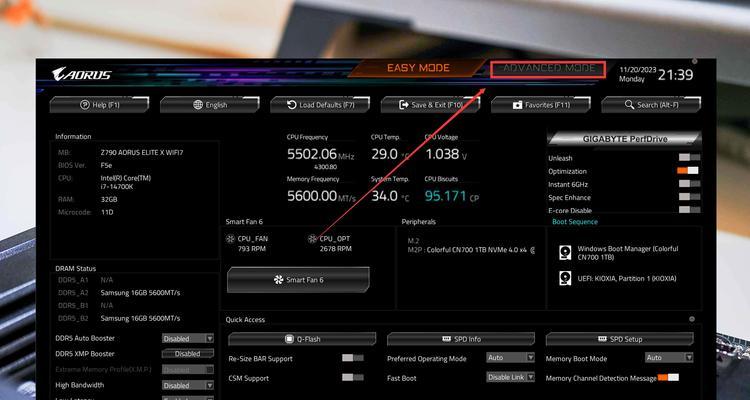
Task: Click Load Defaults (F7) button
Action: tap(320, 105)
